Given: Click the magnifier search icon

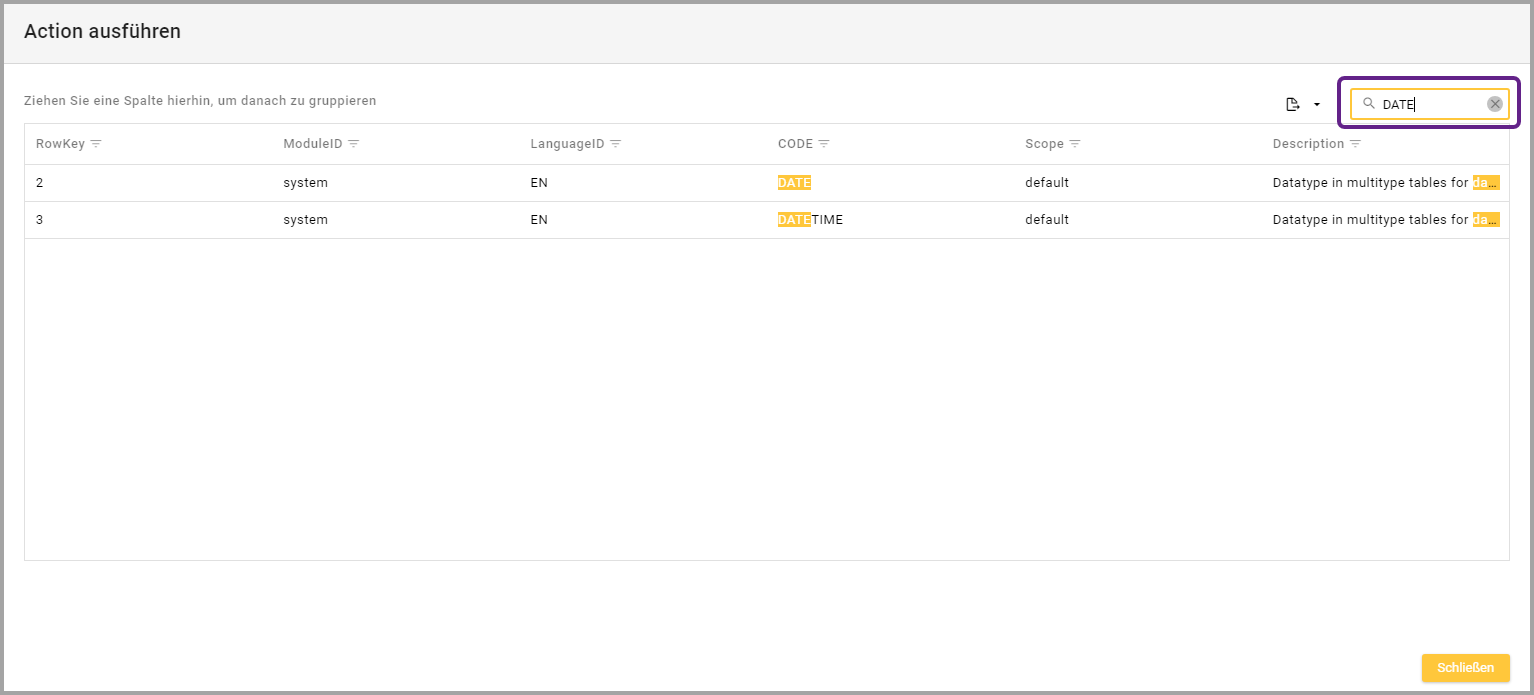Looking at the screenshot, I should (x=1369, y=103).
